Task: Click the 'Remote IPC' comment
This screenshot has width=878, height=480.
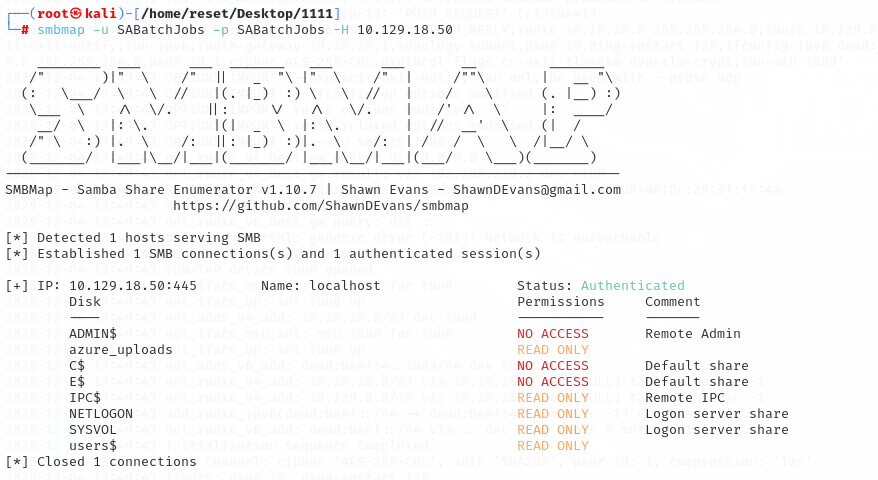Action: 685,398
